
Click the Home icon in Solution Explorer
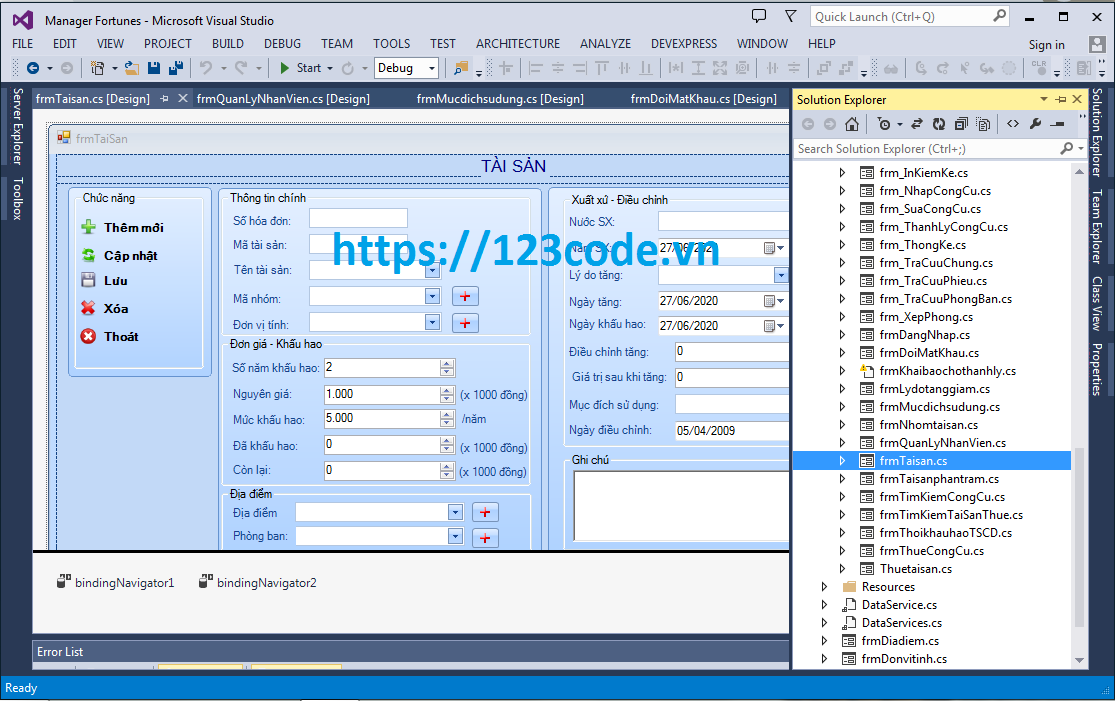point(852,123)
